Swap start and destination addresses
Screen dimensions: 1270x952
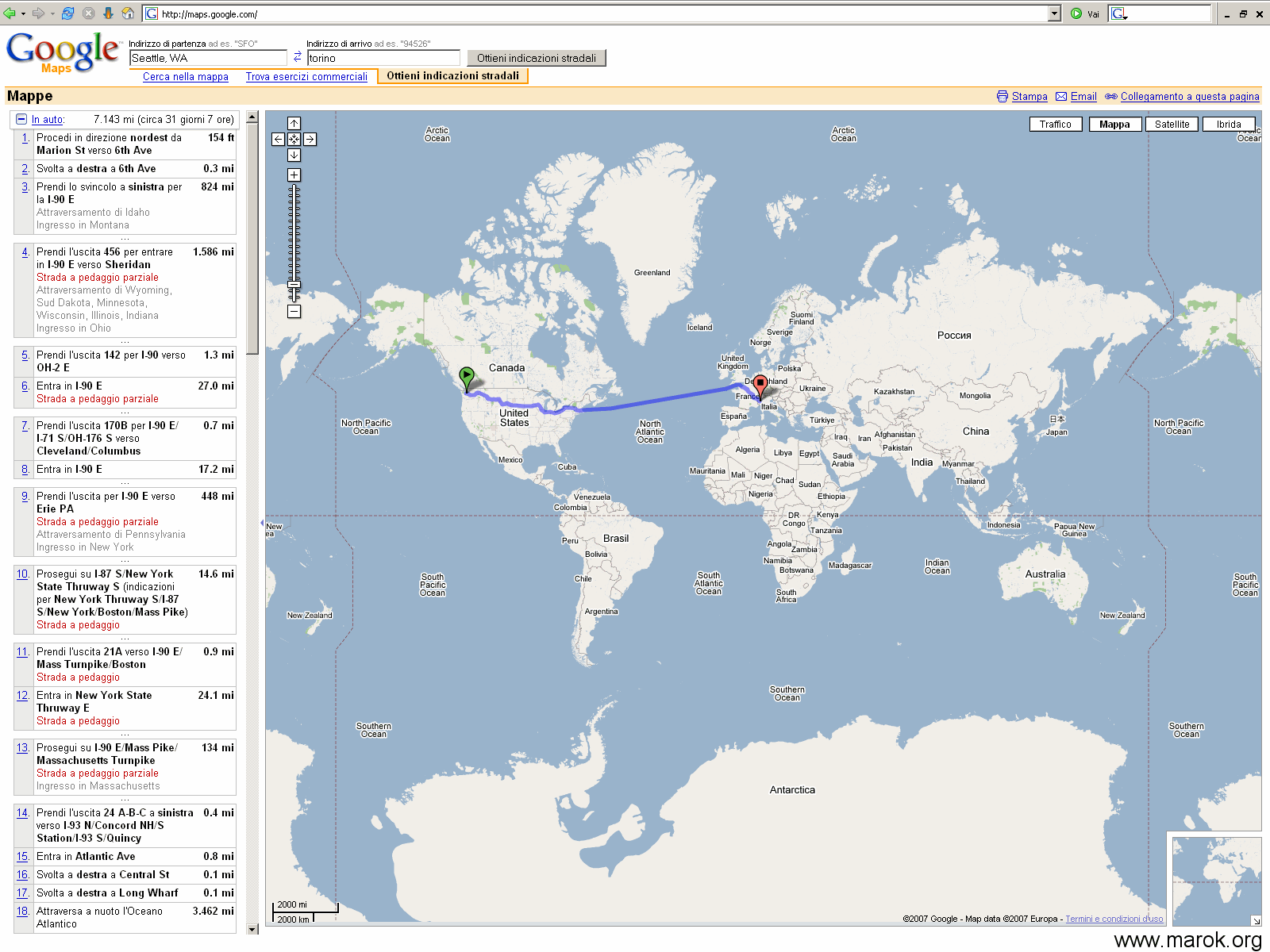[x=297, y=57]
